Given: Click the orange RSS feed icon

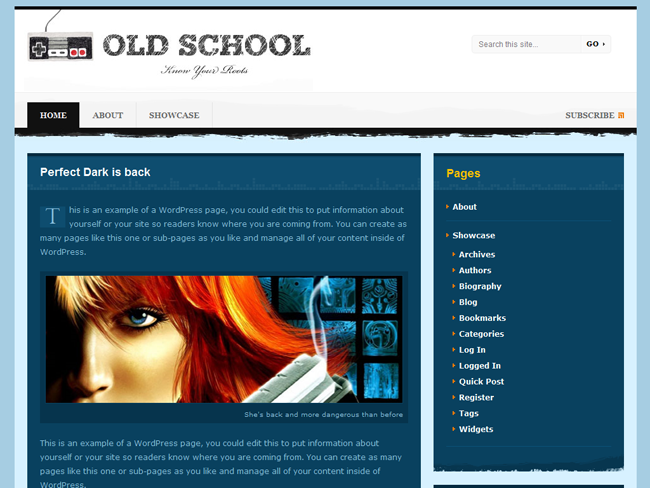Looking at the screenshot, I should tap(621, 115).
